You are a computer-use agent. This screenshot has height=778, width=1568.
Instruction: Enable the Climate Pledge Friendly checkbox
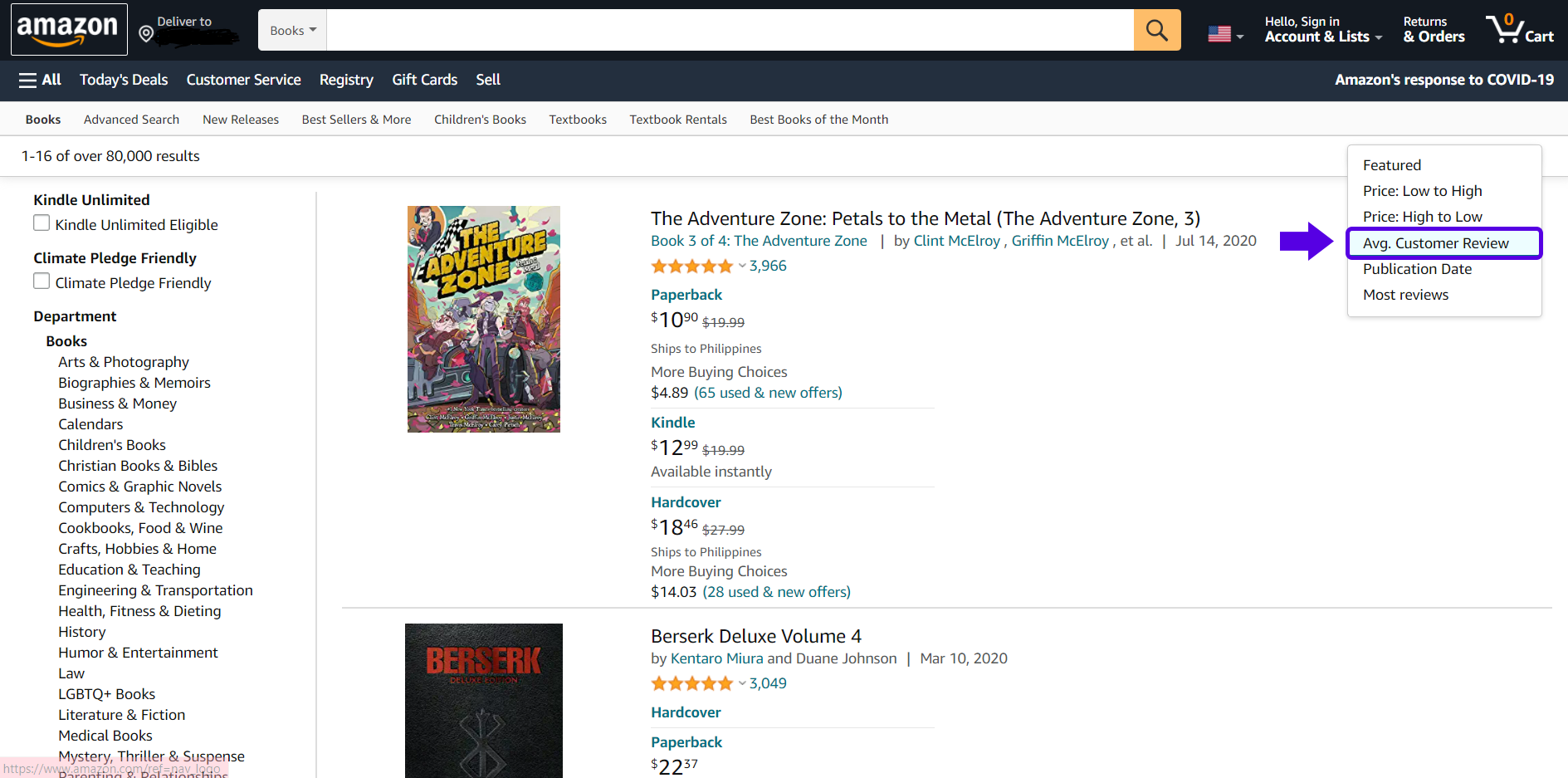[x=42, y=281]
